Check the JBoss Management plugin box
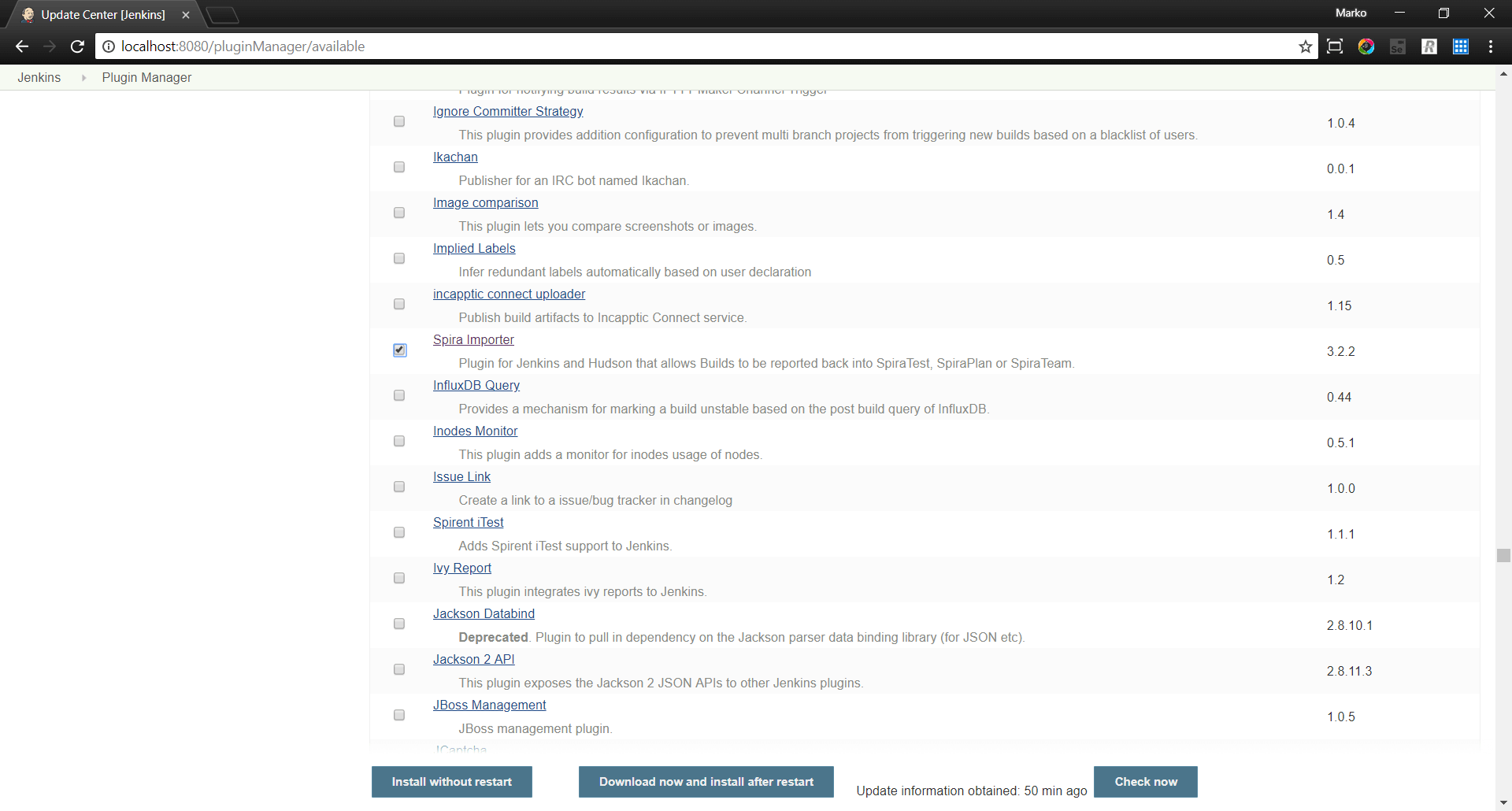Viewport: 1512px width, 811px height. (x=399, y=715)
